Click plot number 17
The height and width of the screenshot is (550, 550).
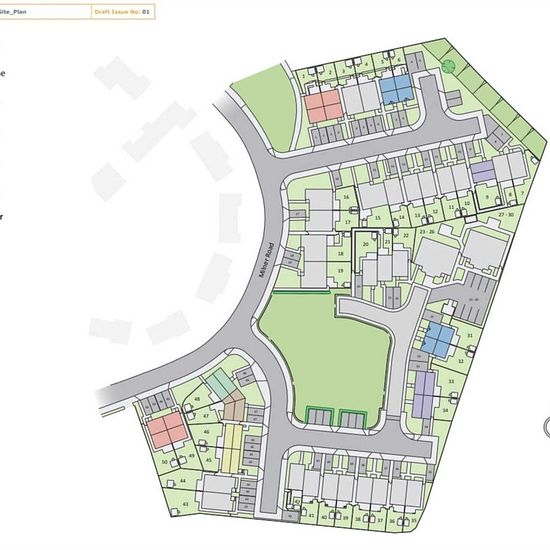tap(348, 222)
